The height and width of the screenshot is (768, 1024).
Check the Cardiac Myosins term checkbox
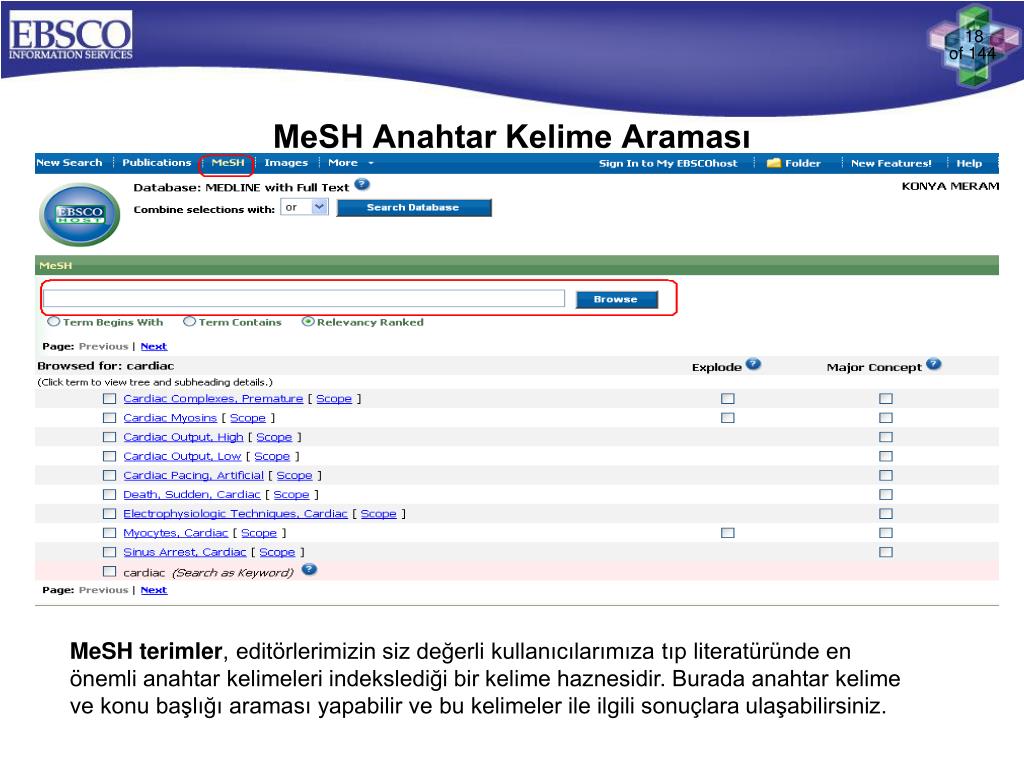pyautogui.click(x=110, y=418)
